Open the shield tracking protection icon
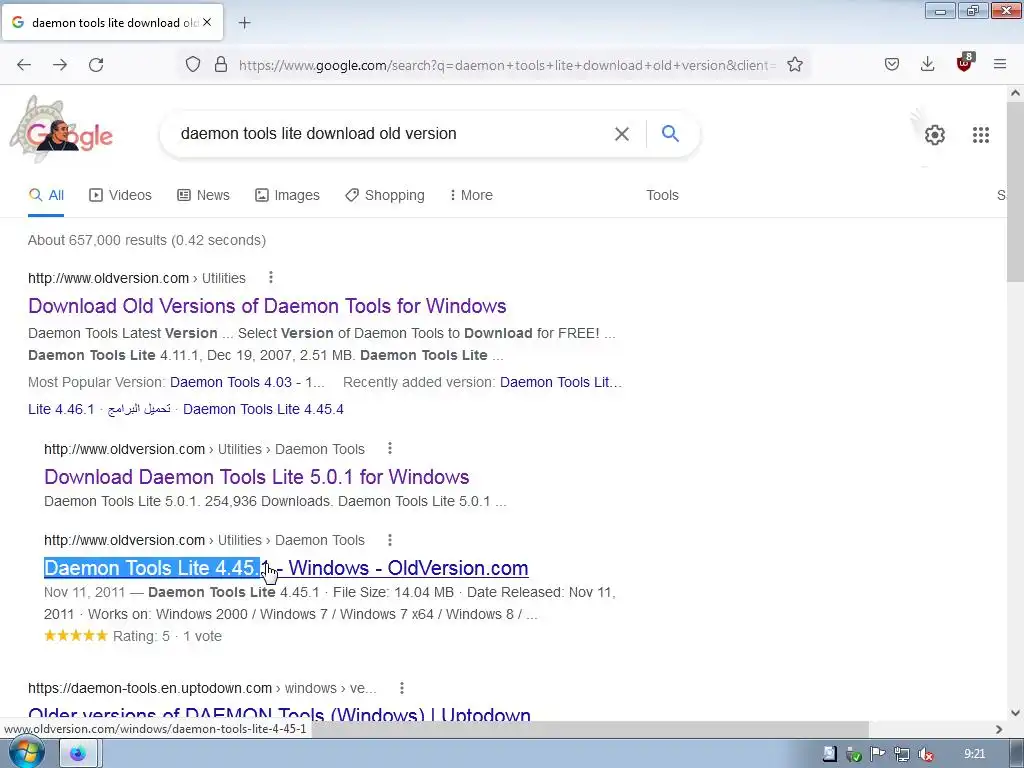The height and width of the screenshot is (768, 1024). pyautogui.click(x=193, y=64)
